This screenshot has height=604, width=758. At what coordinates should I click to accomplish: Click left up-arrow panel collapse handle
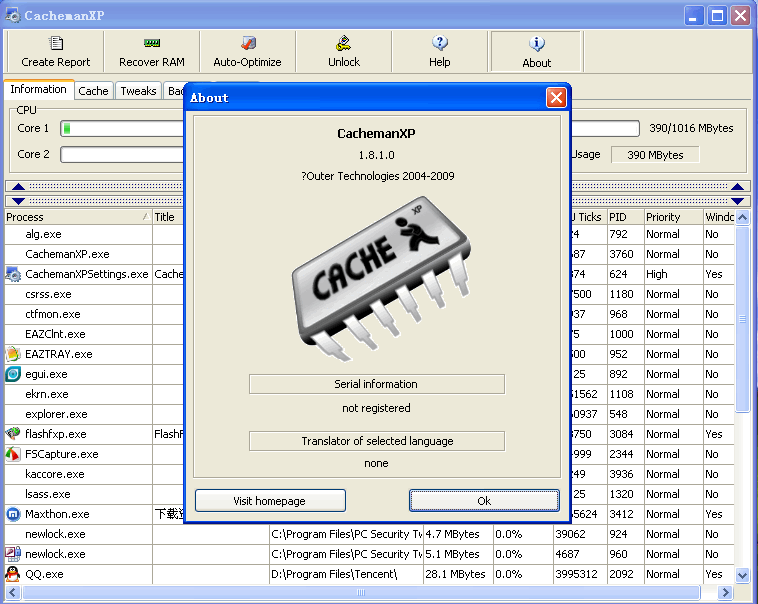tap(18, 186)
